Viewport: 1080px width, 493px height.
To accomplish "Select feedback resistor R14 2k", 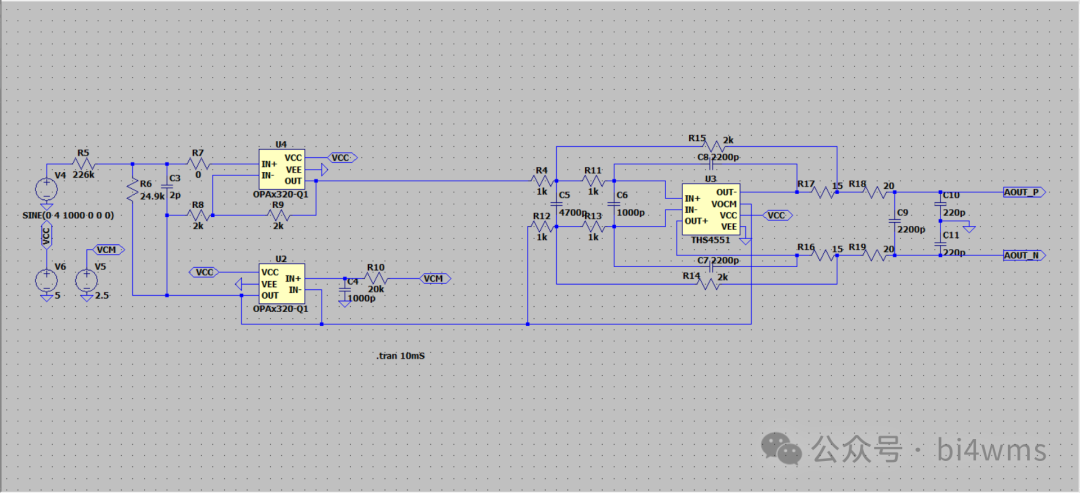I will click(x=709, y=284).
